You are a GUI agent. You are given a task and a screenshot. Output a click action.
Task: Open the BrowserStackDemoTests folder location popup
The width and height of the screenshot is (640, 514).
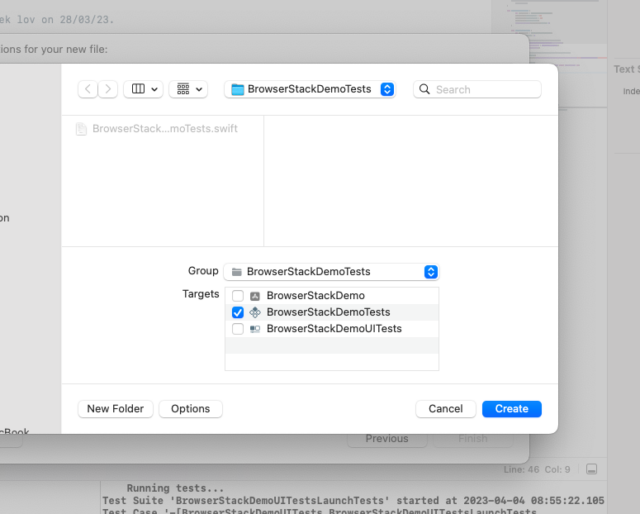point(310,89)
